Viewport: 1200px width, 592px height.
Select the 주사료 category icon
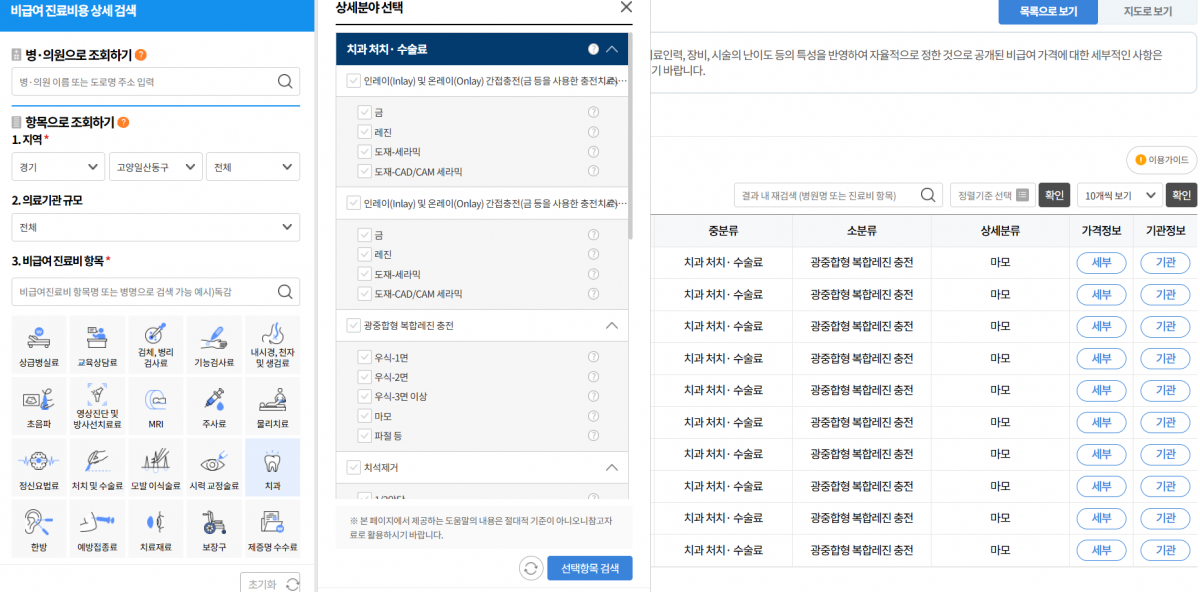pos(213,406)
